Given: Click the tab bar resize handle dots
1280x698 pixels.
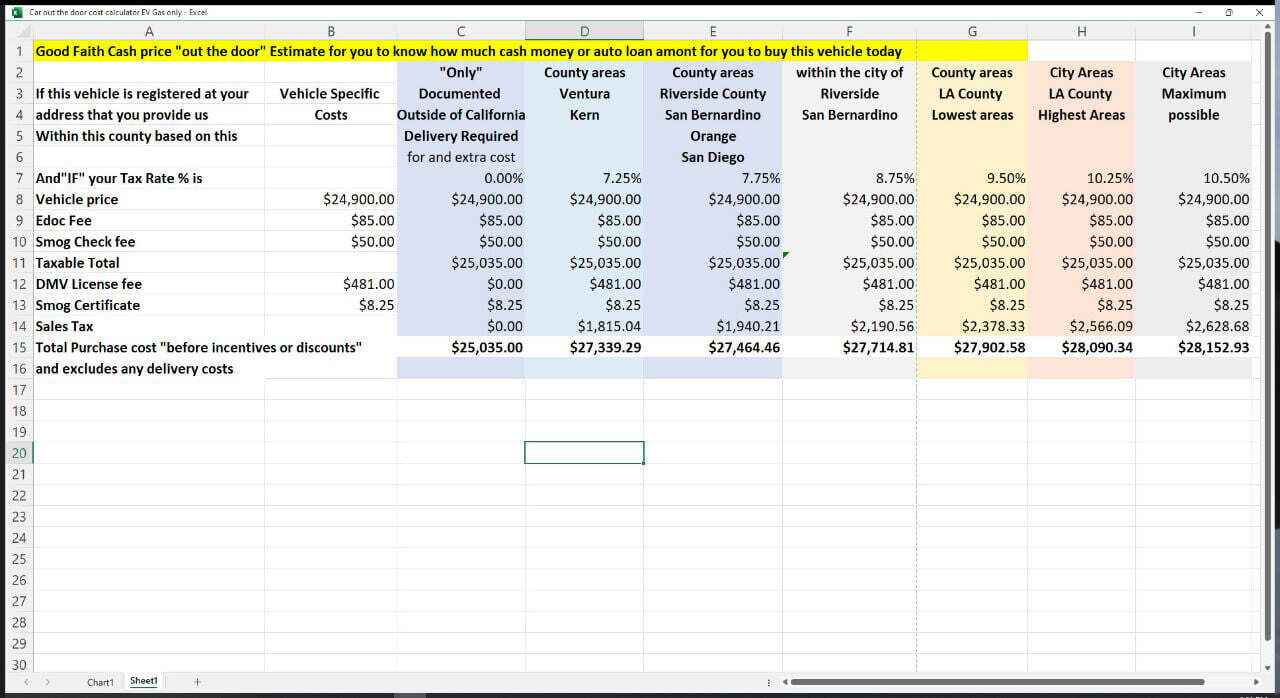Looking at the screenshot, I should 768,682.
